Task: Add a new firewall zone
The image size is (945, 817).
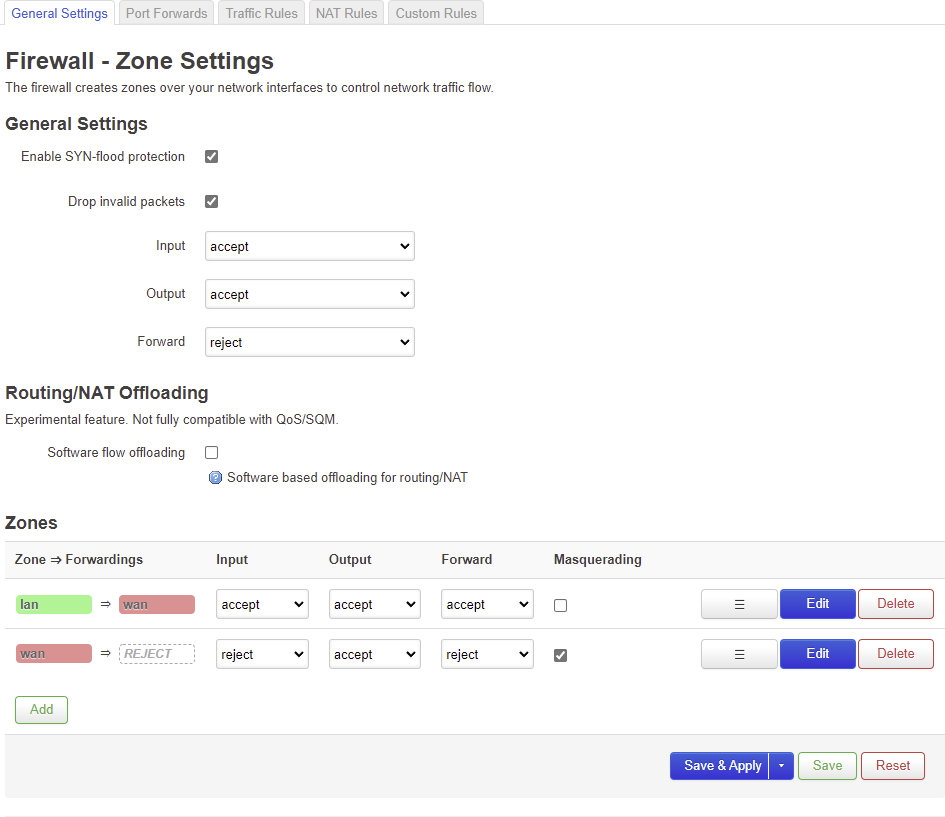Action: click(x=41, y=709)
